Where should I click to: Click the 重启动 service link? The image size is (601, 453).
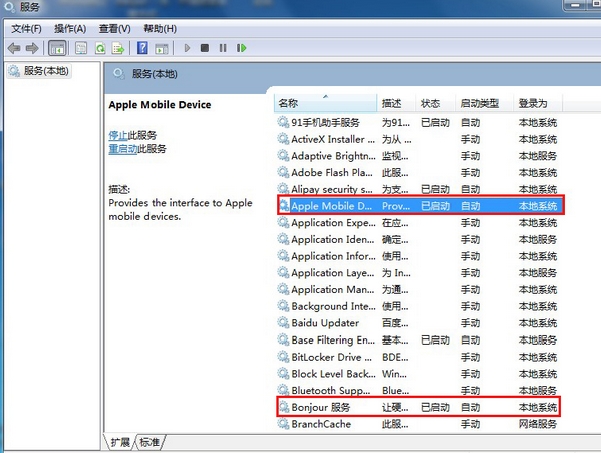pyautogui.click(x=122, y=148)
